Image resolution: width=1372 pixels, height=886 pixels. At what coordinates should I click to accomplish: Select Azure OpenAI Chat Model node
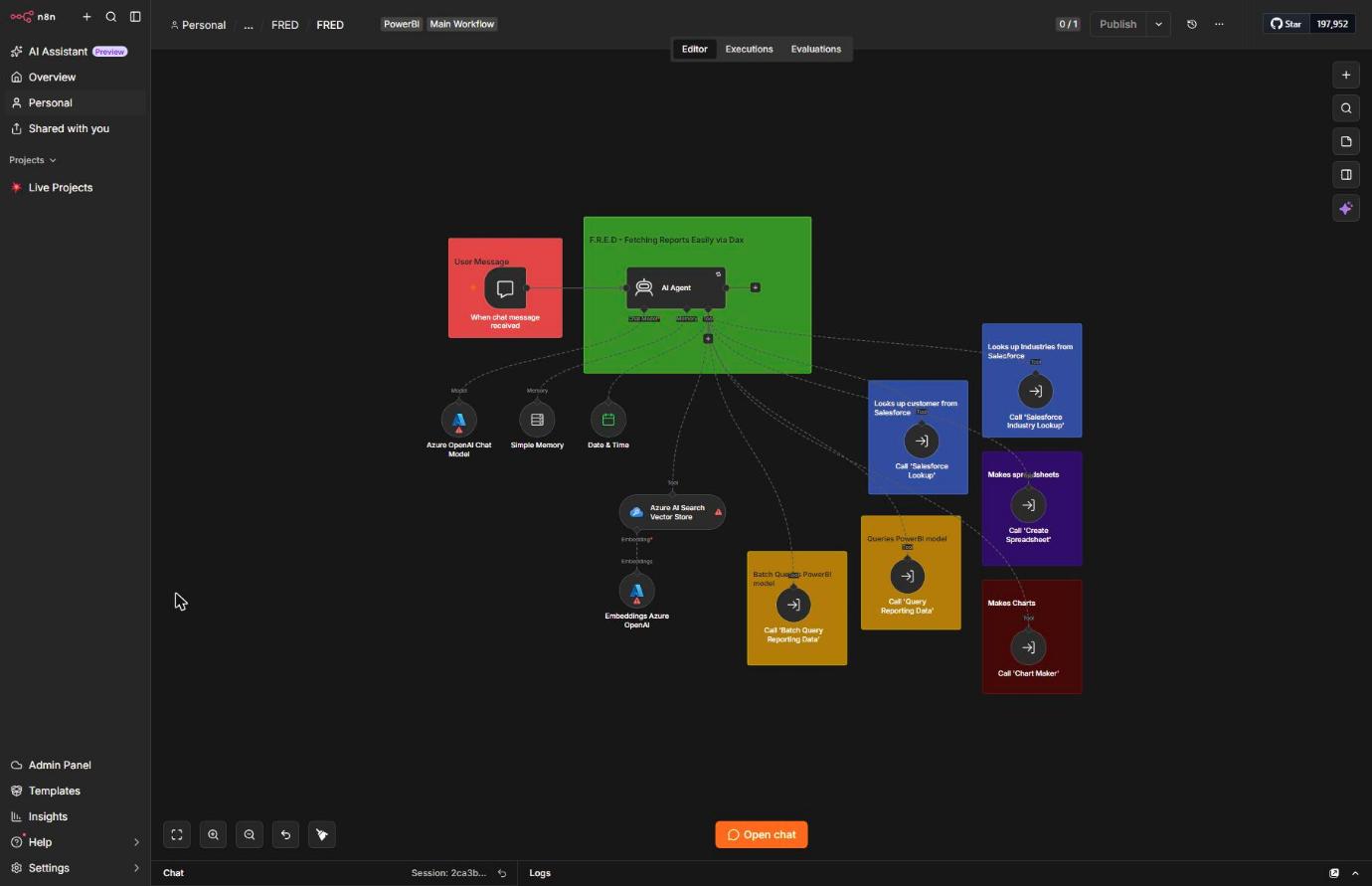(x=458, y=420)
